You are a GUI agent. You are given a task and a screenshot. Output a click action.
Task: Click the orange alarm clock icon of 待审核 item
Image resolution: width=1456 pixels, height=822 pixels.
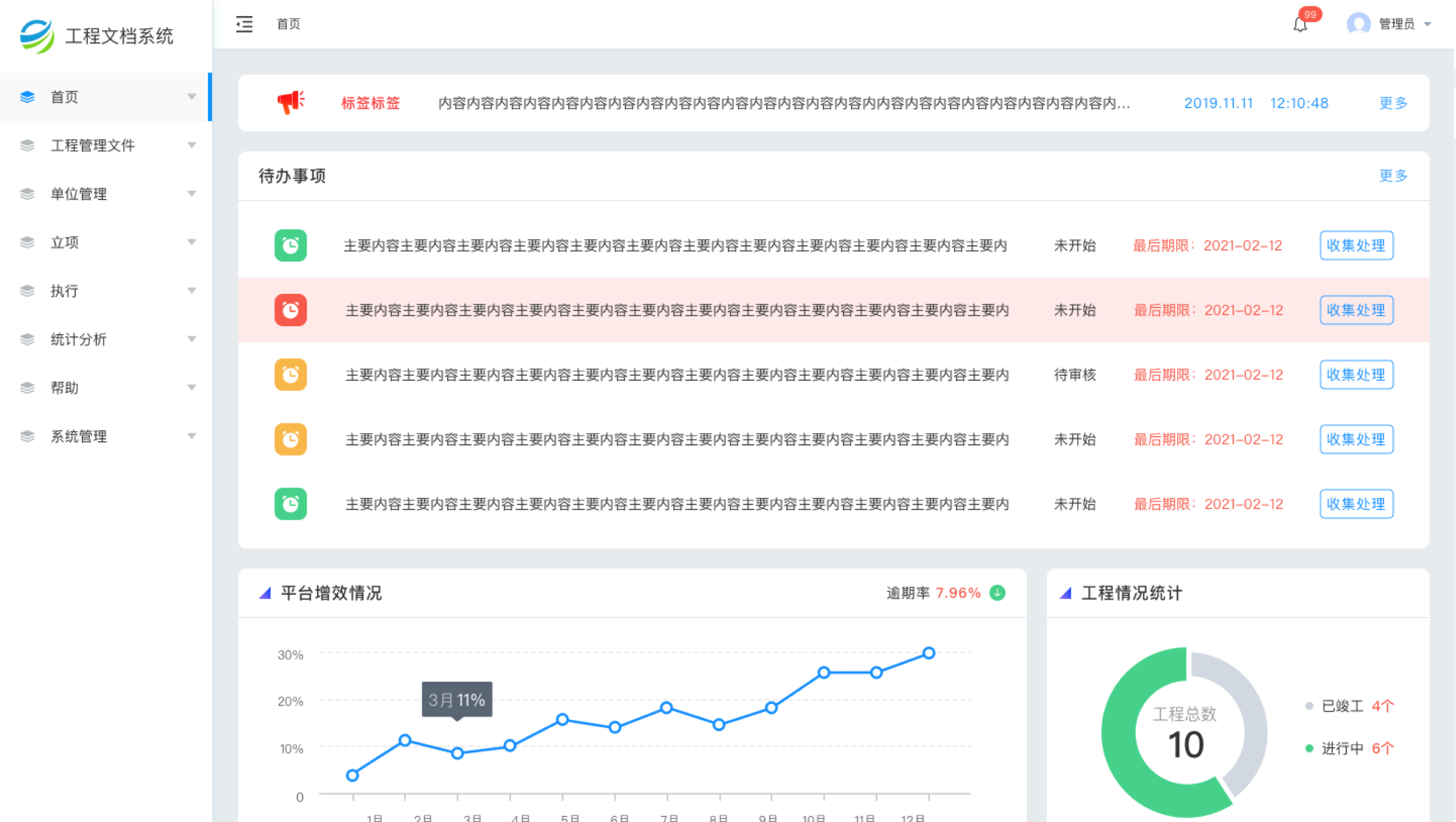pos(290,374)
